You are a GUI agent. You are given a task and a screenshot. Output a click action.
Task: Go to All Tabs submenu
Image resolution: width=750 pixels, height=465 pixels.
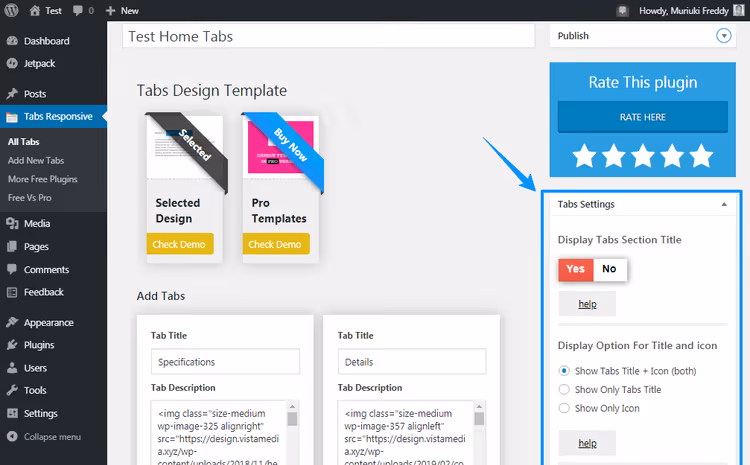[23, 142]
